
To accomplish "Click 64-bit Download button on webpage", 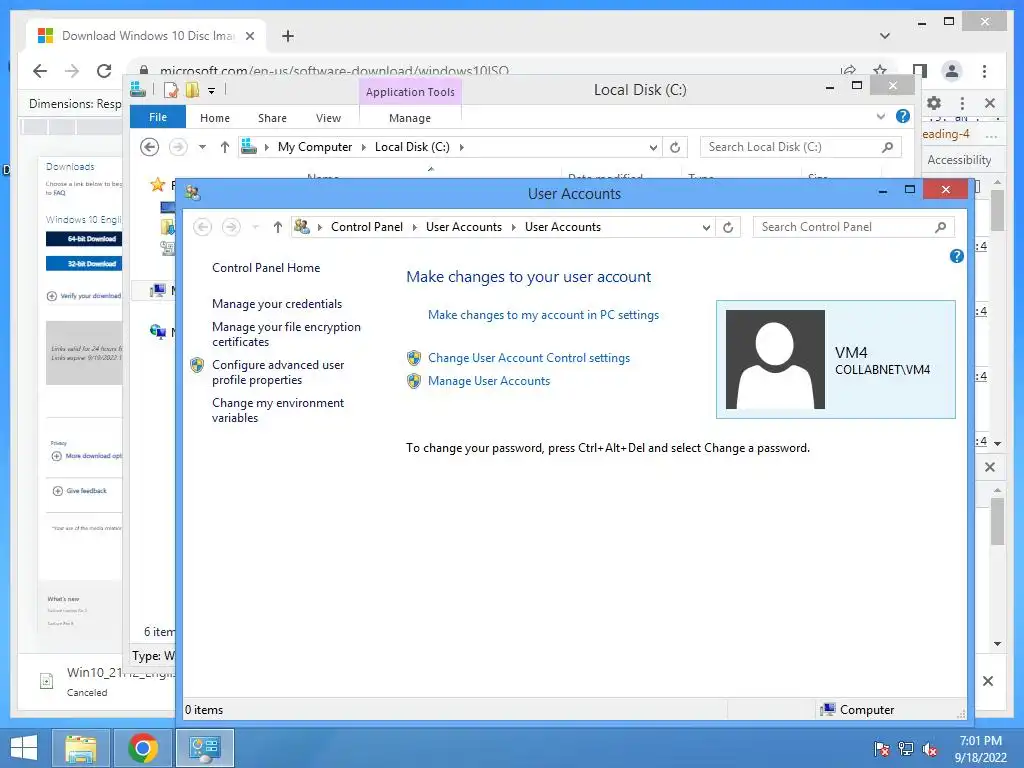I will pos(84,239).
